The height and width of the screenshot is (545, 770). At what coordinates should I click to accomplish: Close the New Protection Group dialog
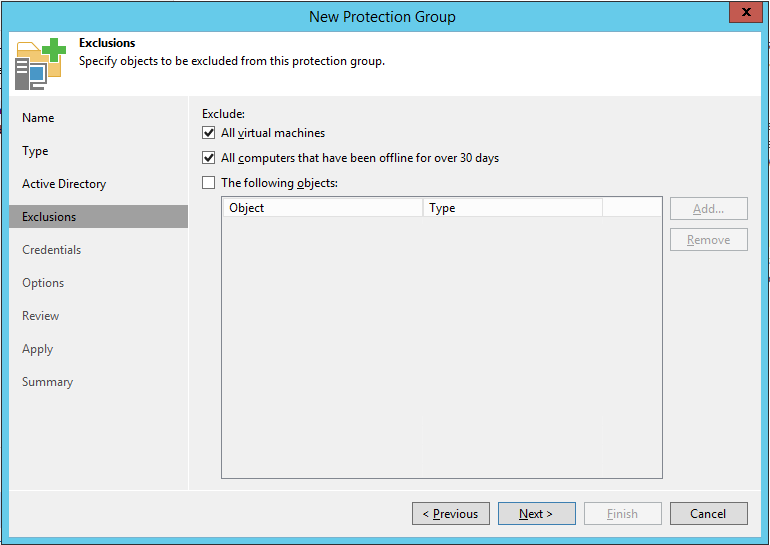coord(743,14)
